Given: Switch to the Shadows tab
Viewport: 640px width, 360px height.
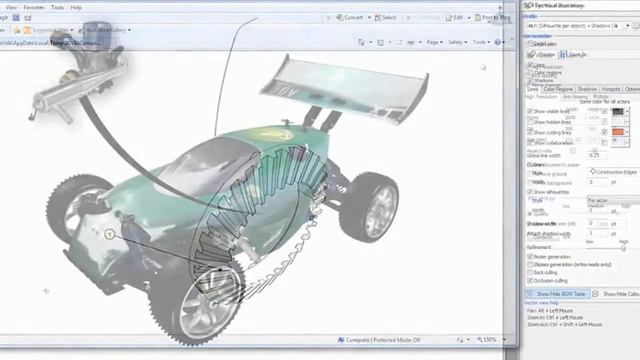Looking at the screenshot, I should pos(587,89).
